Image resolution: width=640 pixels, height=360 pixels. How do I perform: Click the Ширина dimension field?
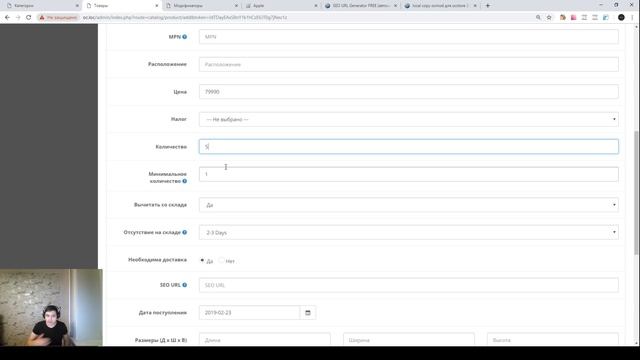409,340
